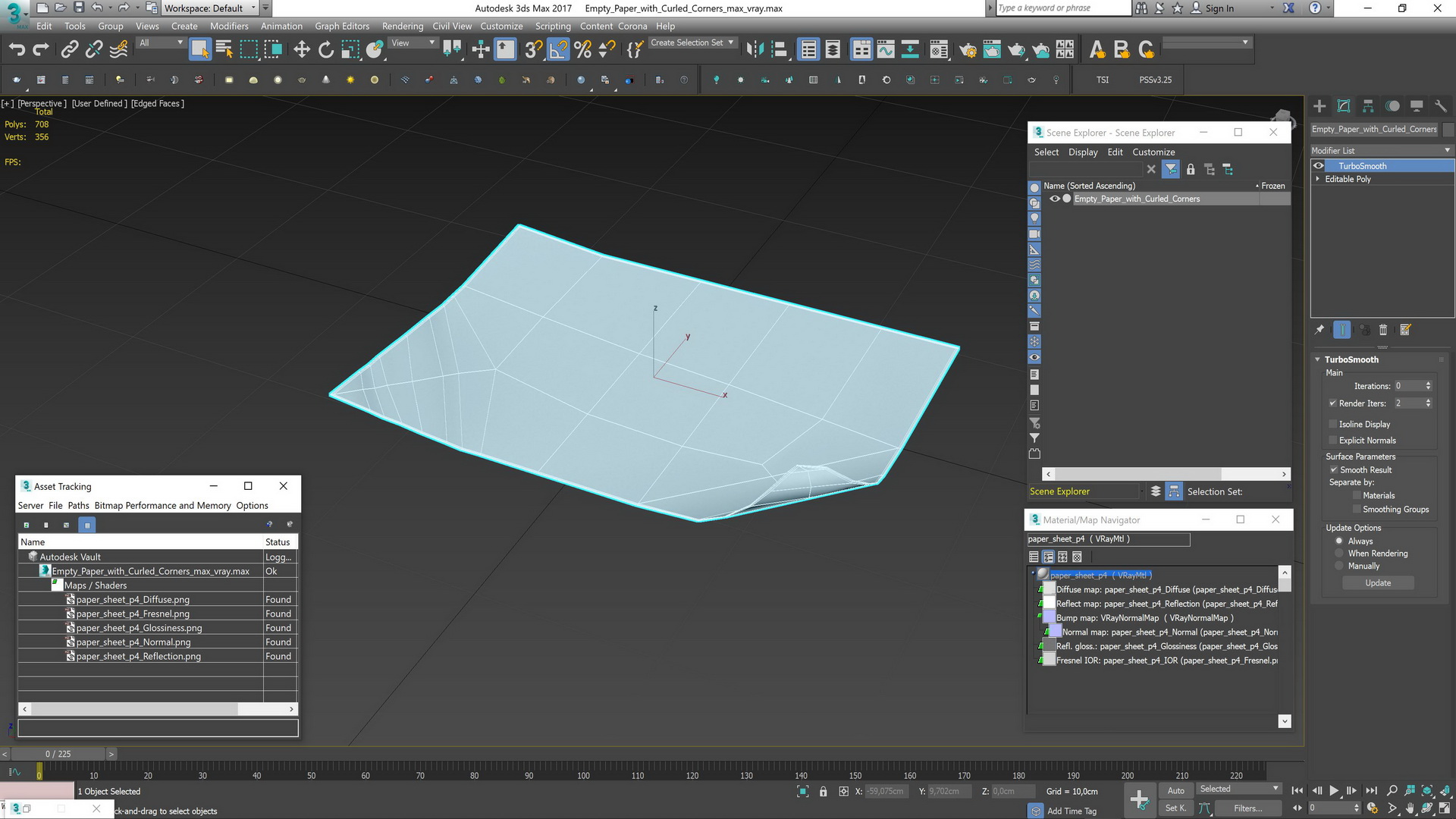Click Play Animation button
Image resolution: width=1456 pixels, height=819 pixels.
(x=1334, y=790)
